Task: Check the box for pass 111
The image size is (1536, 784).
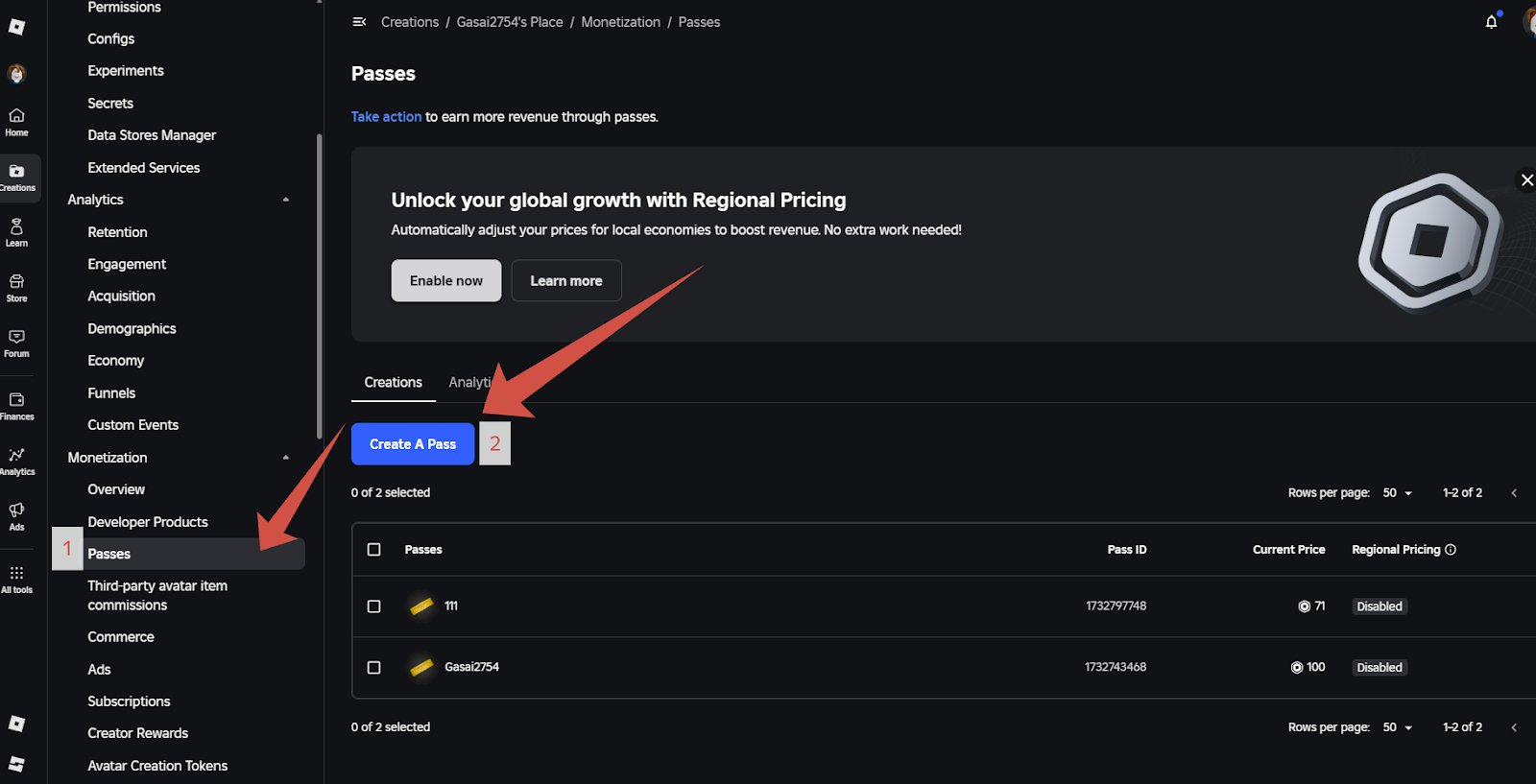Action: (374, 606)
